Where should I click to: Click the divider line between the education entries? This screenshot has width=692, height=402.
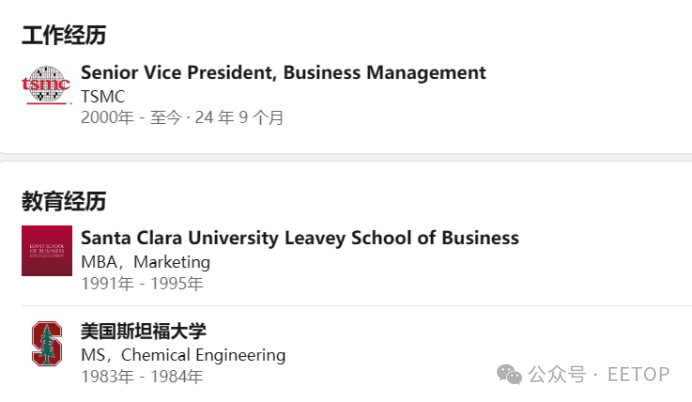357,305
